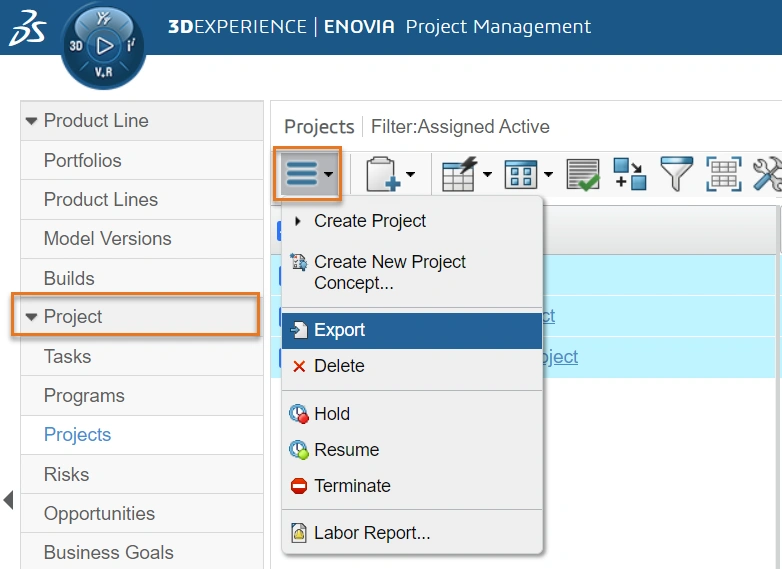Open Portfolios in the sidebar
This screenshot has width=782, height=569.
point(82,160)
